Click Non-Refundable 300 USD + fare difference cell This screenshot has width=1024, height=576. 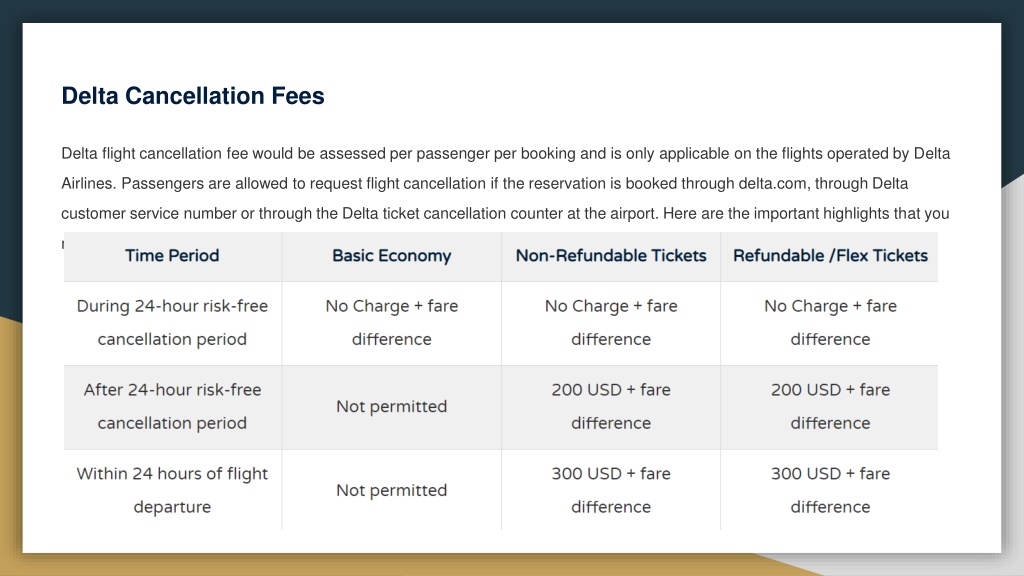click(611, 490)
